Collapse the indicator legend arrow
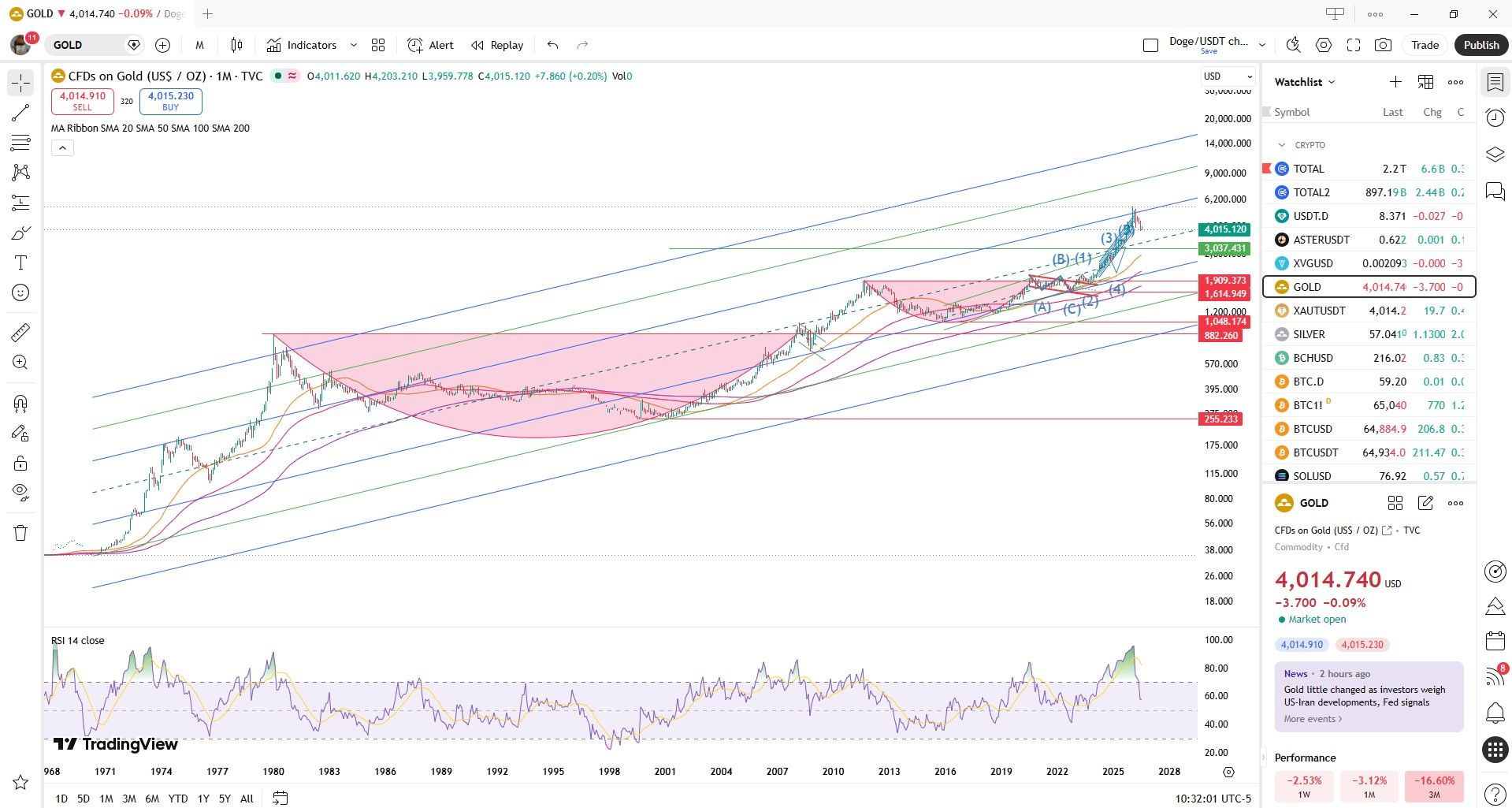The width and height of the screenshot is (1512, 808). (62, 147)
